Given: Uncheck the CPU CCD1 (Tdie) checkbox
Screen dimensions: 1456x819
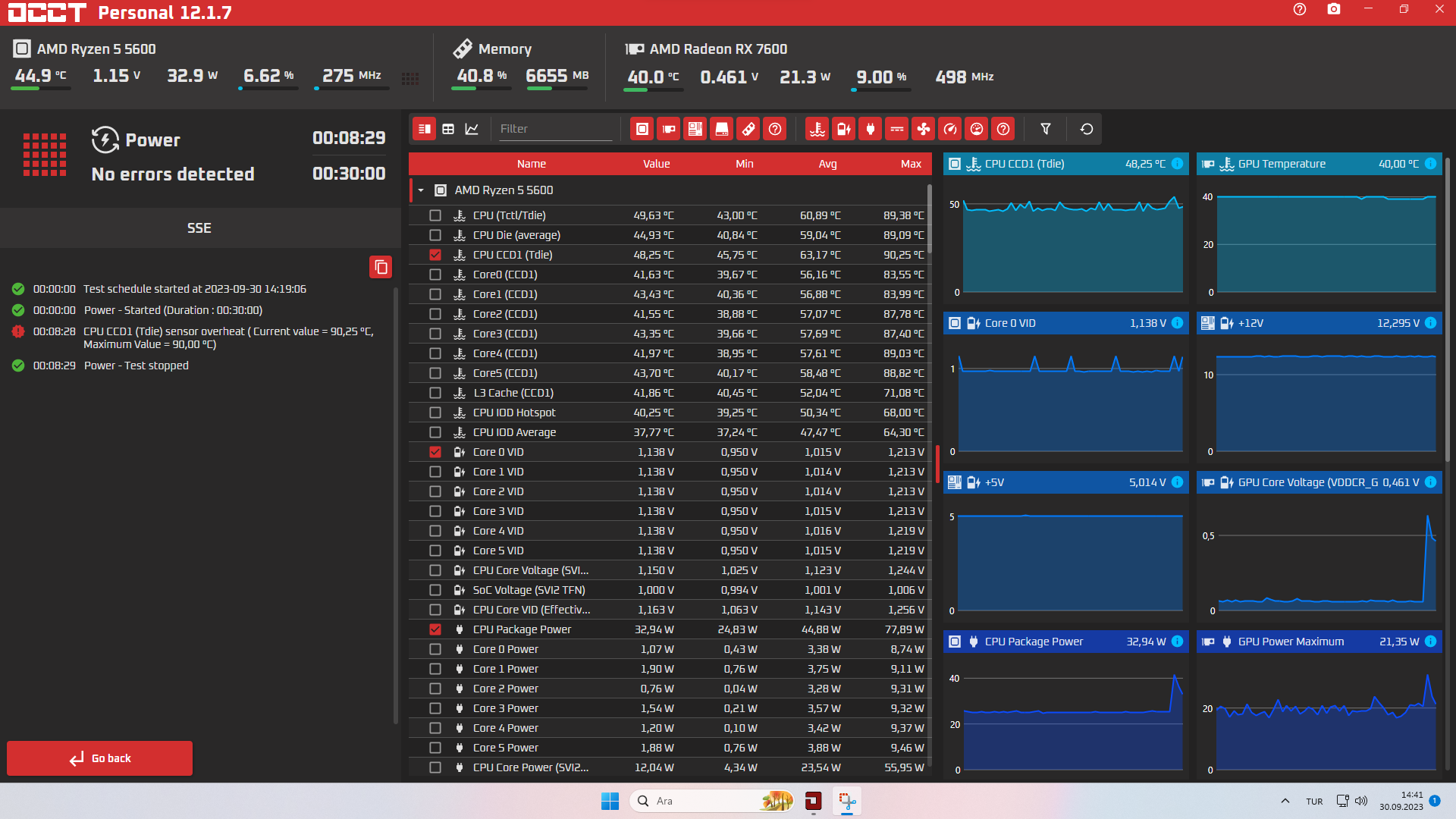Looking at the screenshot, I should point(435,255).
